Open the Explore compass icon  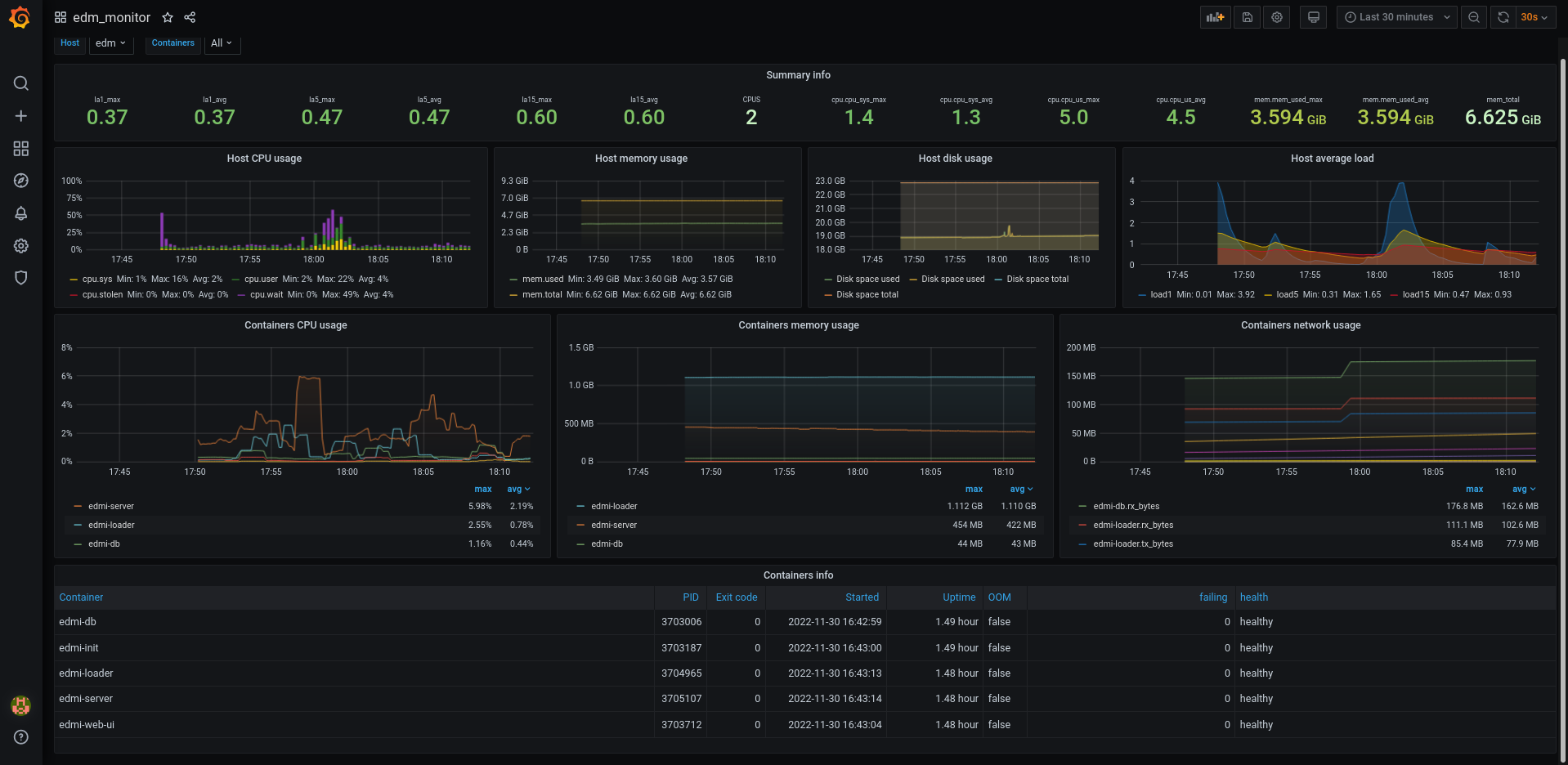tap(21, 181)
